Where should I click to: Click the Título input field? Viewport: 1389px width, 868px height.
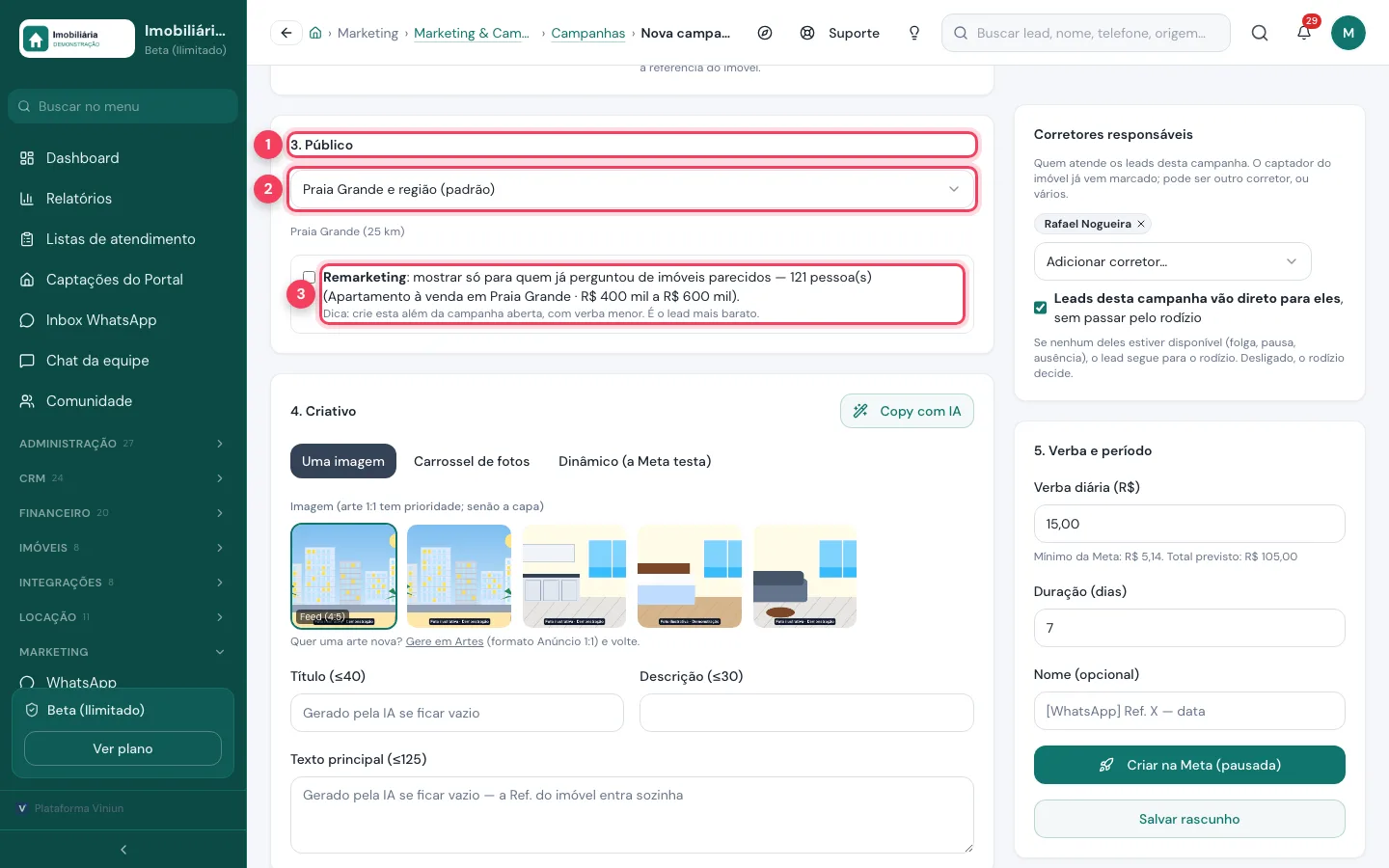point(457,713)
